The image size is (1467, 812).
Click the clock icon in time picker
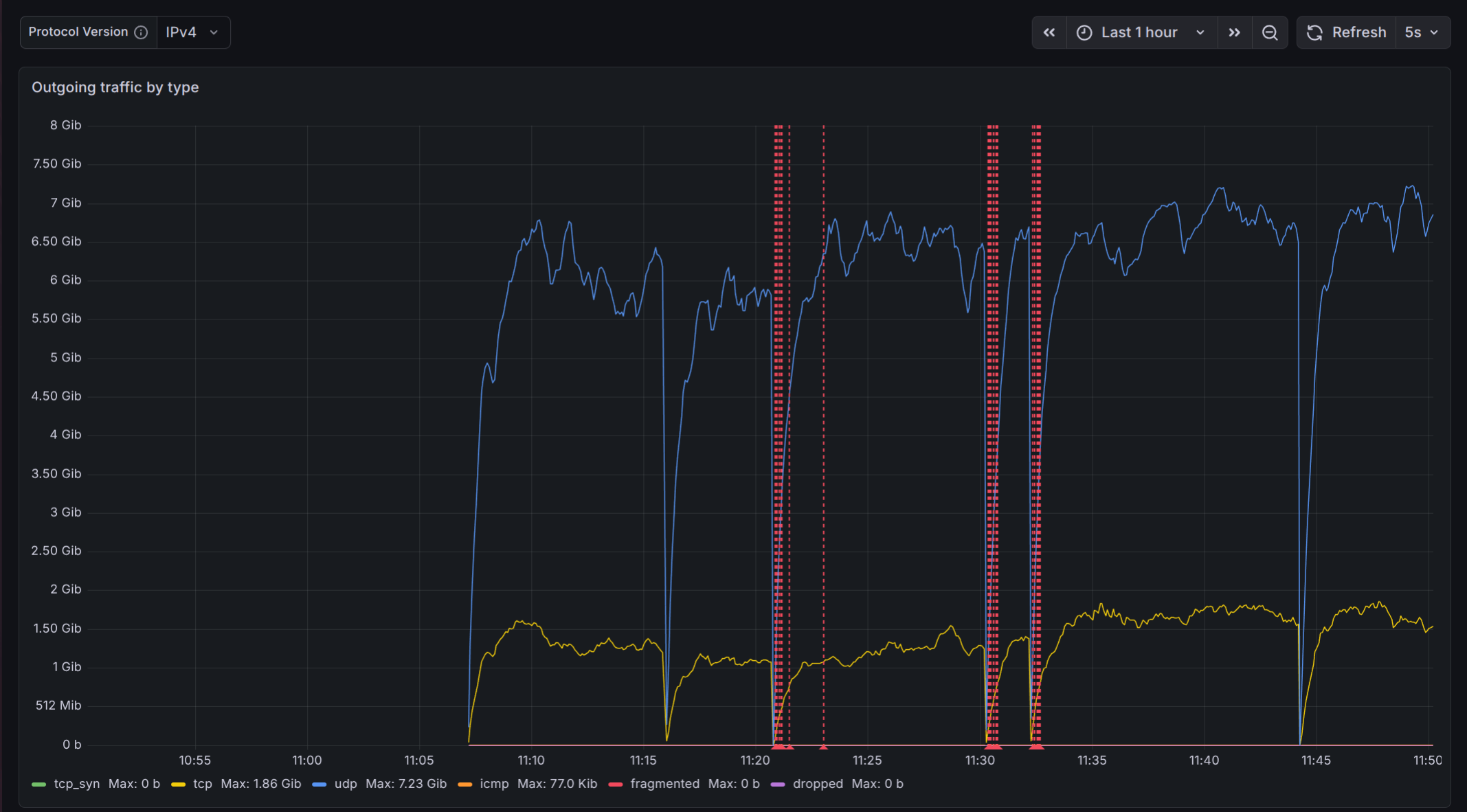point(1084,32)
